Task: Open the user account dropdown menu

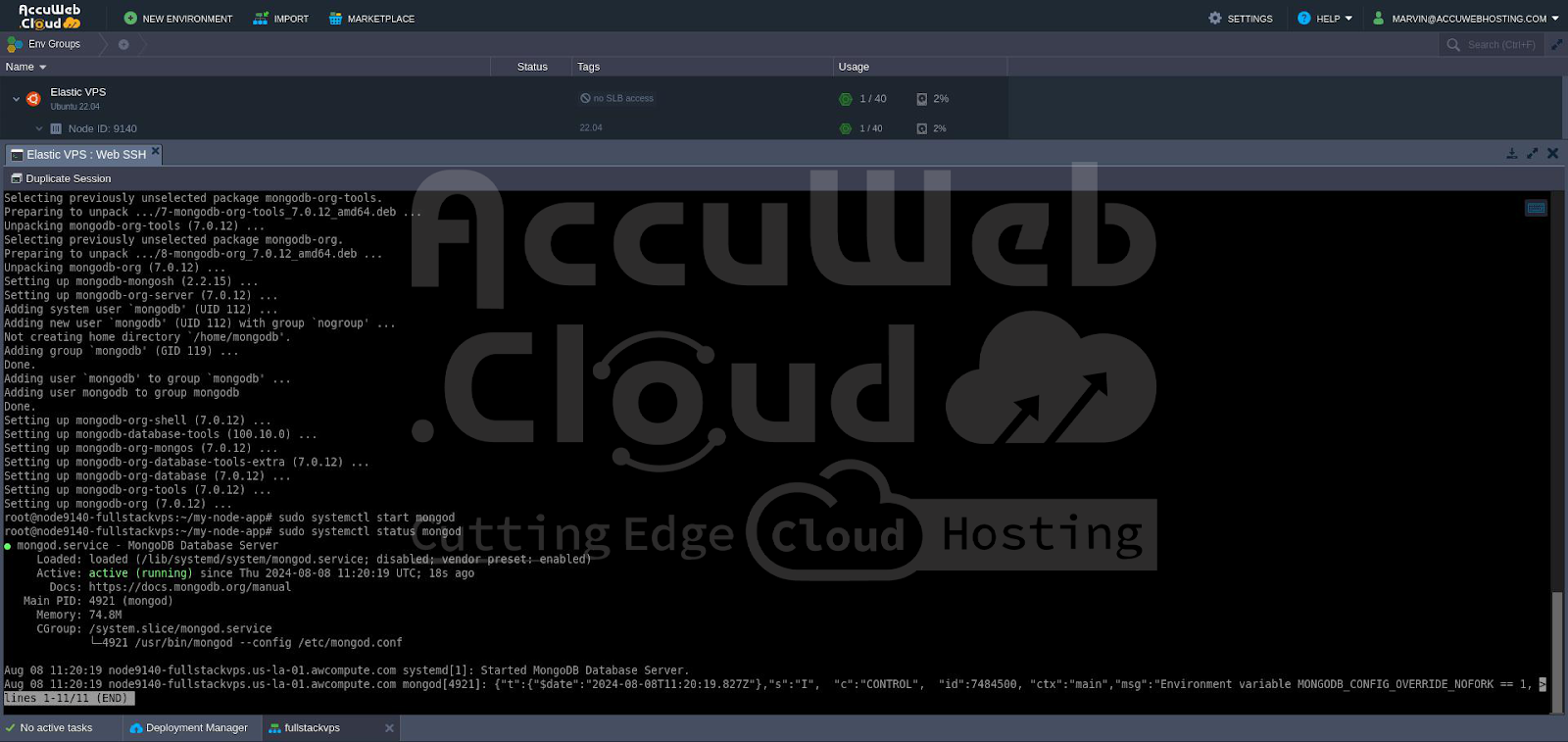Action: point(1465,19)
